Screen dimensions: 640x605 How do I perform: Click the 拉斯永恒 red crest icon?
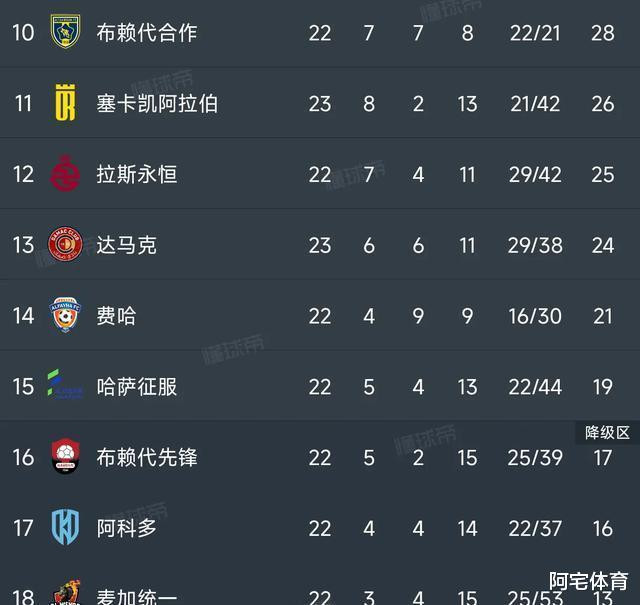[65, 173]
